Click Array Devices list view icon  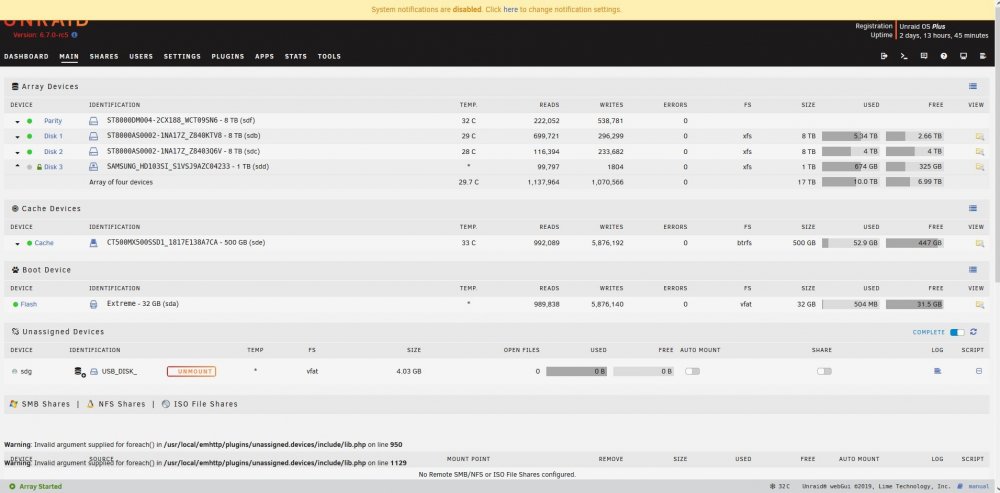pyautogui.click(x=973, y=86)
